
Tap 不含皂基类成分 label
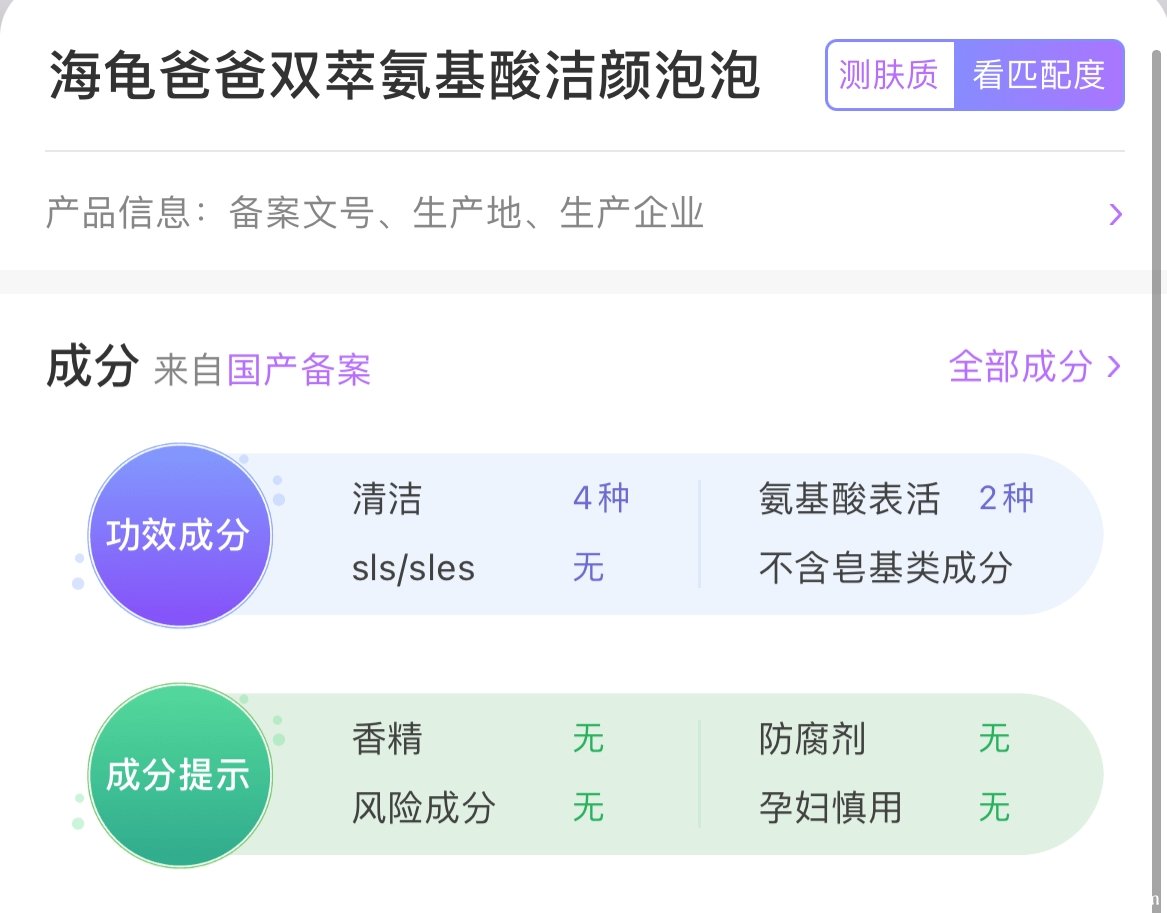[x=885, y=568]
